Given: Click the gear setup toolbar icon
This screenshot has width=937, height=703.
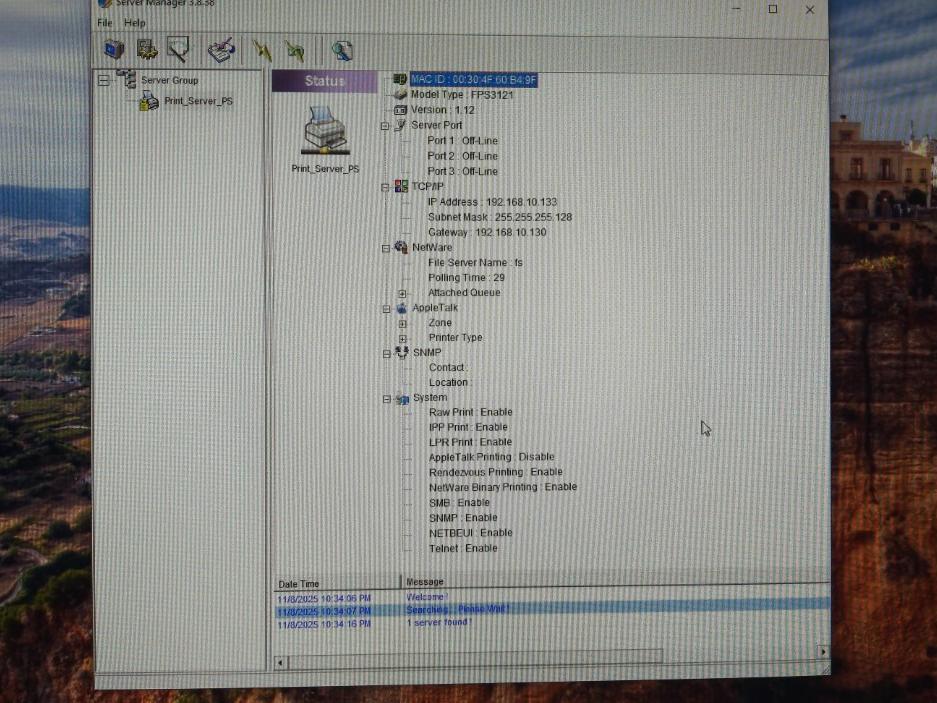Looking at the screenshot, I should [x=147, y=49].
